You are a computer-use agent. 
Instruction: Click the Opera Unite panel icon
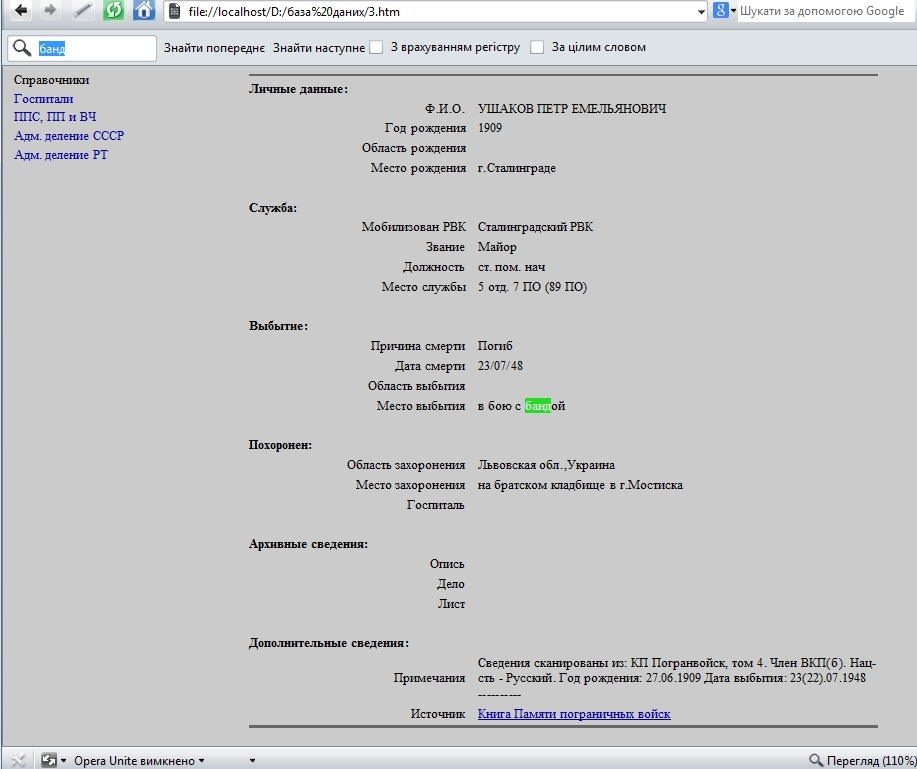click(49, 760)
